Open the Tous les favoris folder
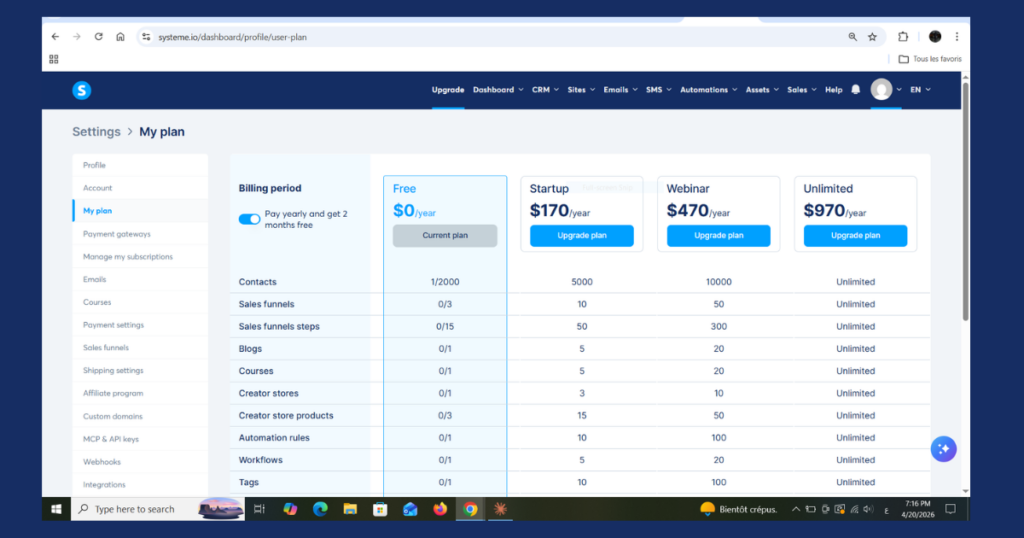This screenshot has height=538, width=1024. point(930,59)
